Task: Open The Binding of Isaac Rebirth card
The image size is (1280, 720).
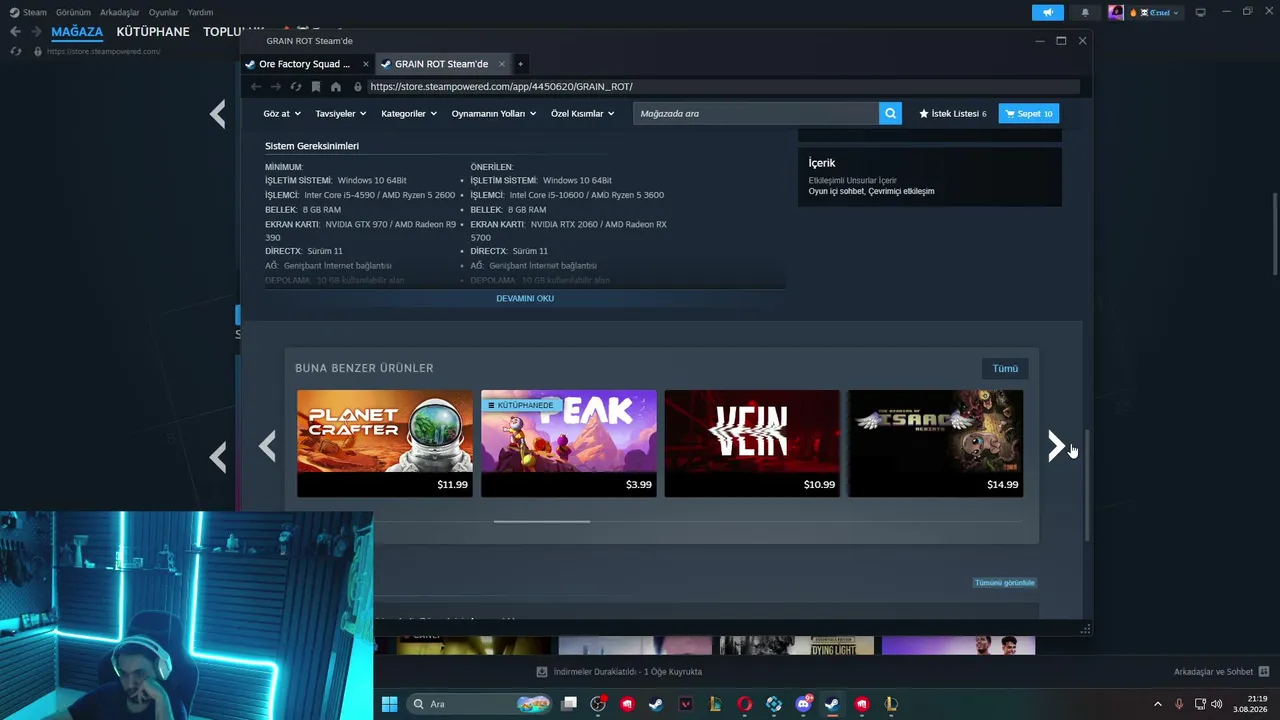Action: click(936, 443)
